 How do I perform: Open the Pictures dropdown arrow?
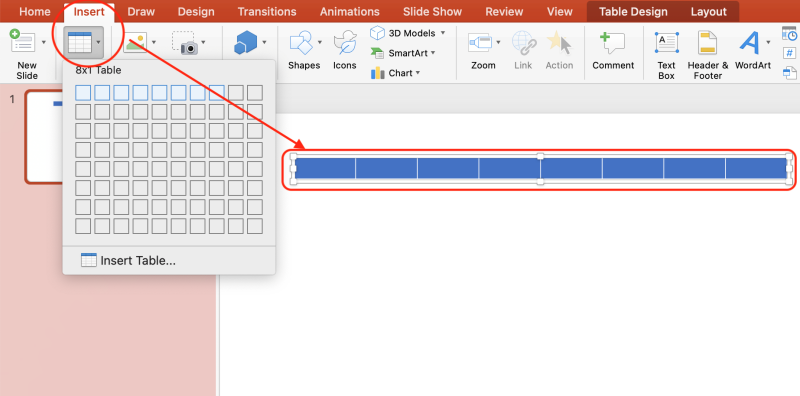click(154, 42)
